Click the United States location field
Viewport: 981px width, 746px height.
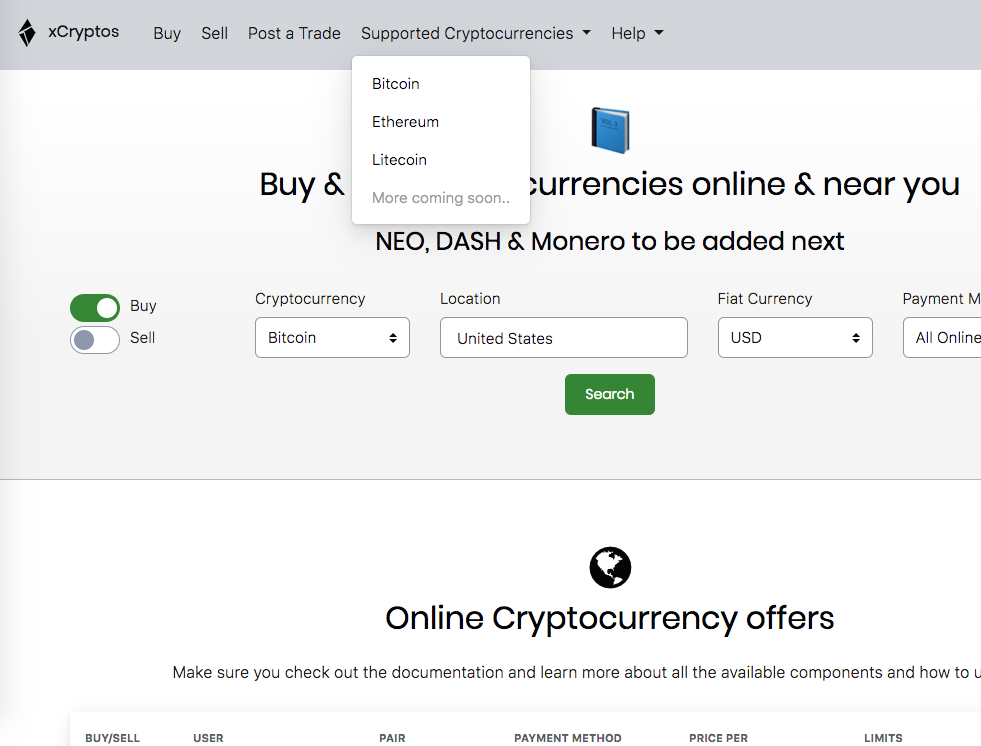(563, 337)
